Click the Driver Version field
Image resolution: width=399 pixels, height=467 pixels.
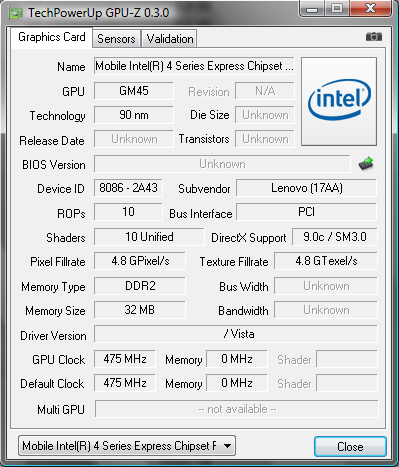pos(236,334)
